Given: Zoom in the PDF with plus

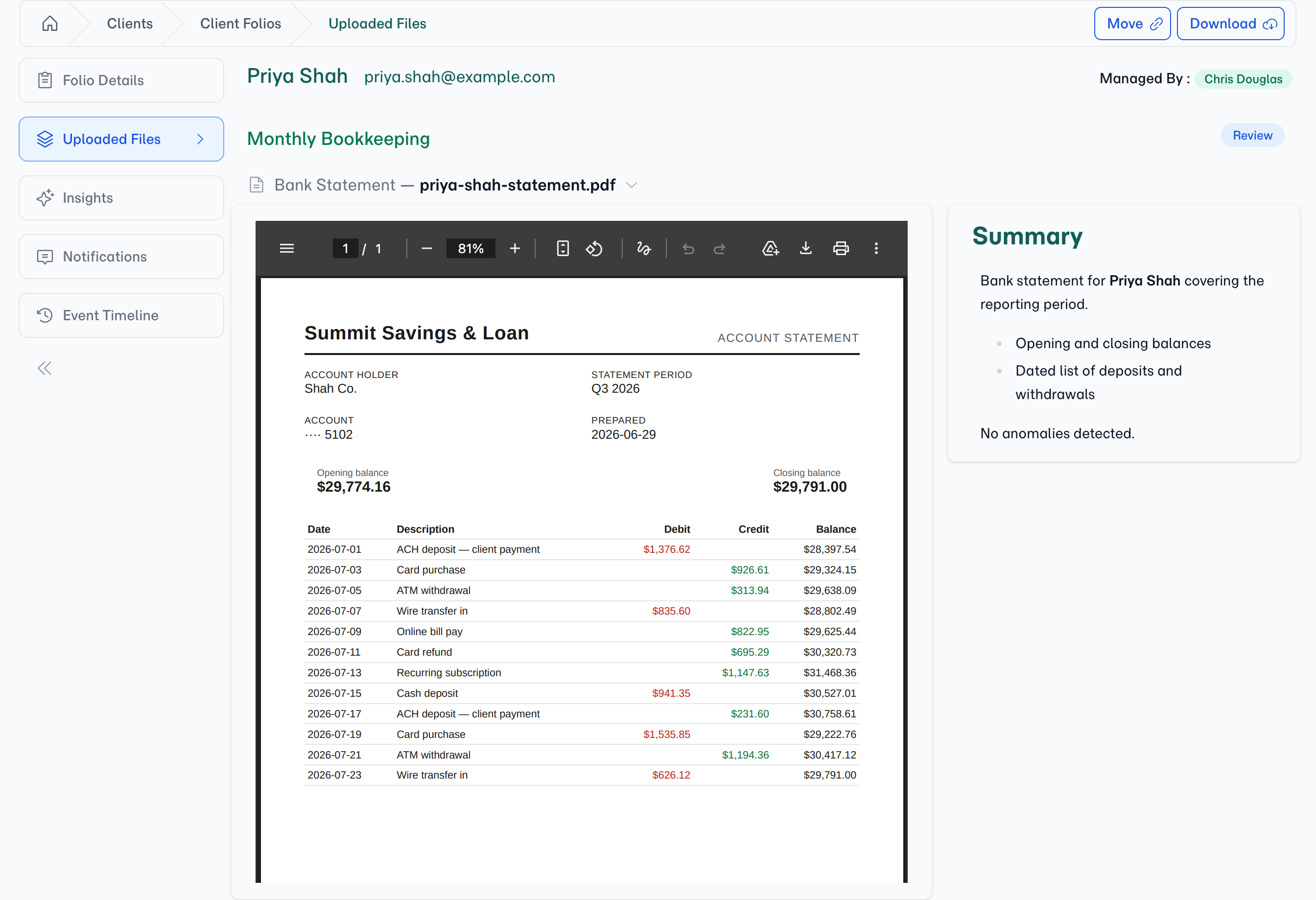Looking at the screenshot, I should [x=514, y=248].
